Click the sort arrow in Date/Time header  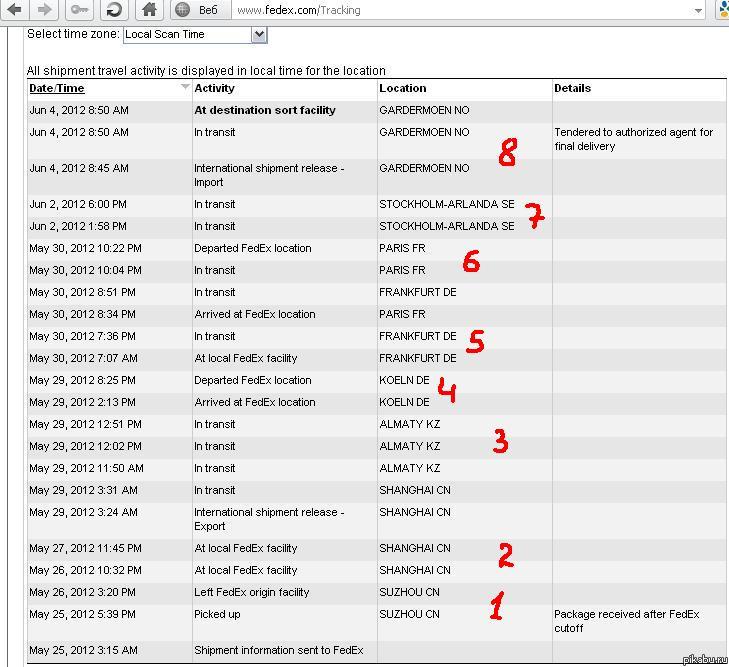pos(184,88)
